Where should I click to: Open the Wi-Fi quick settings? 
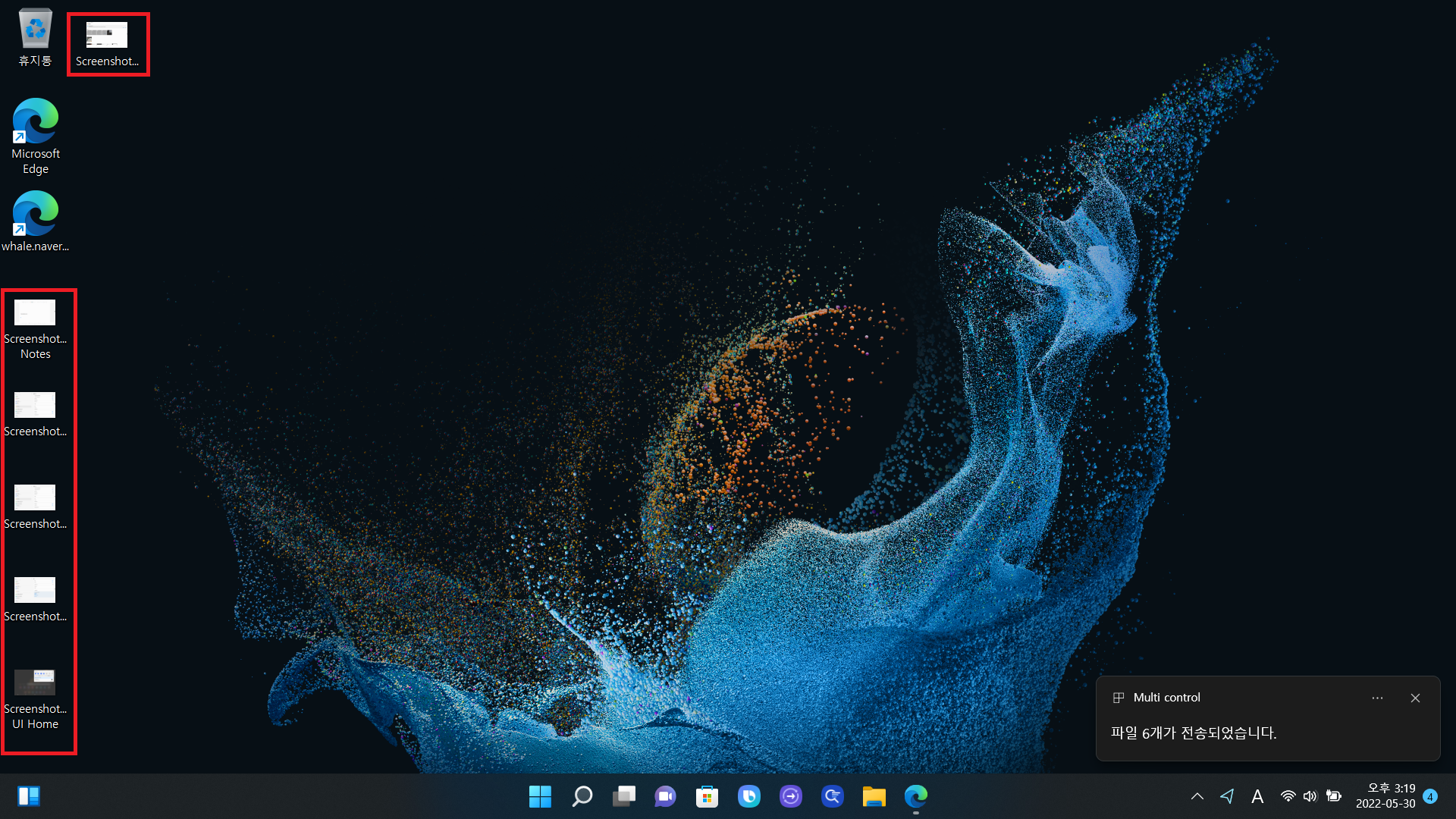click(1288, 796)
